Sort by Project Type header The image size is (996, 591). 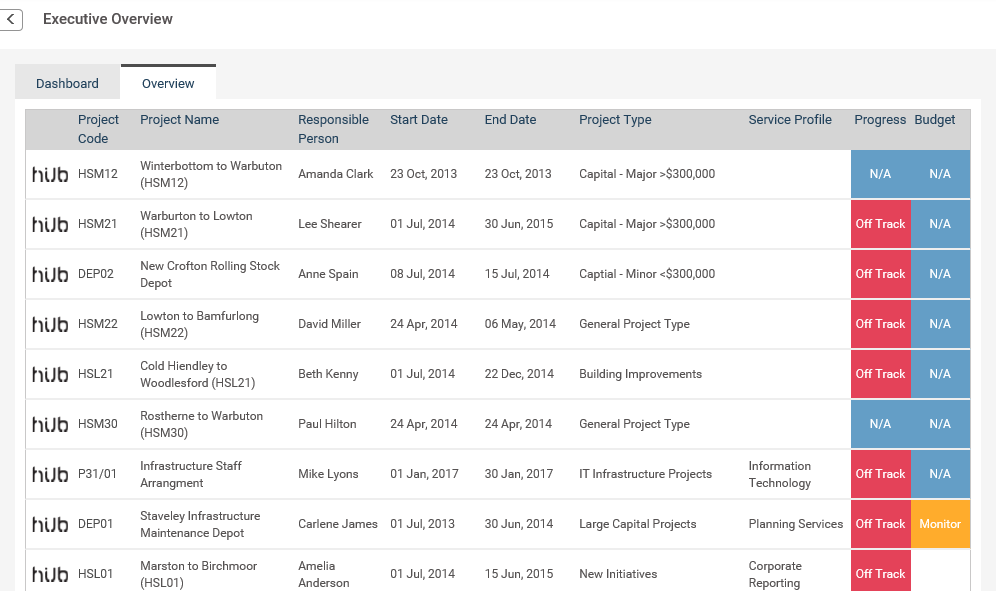[x=615, y=119]
